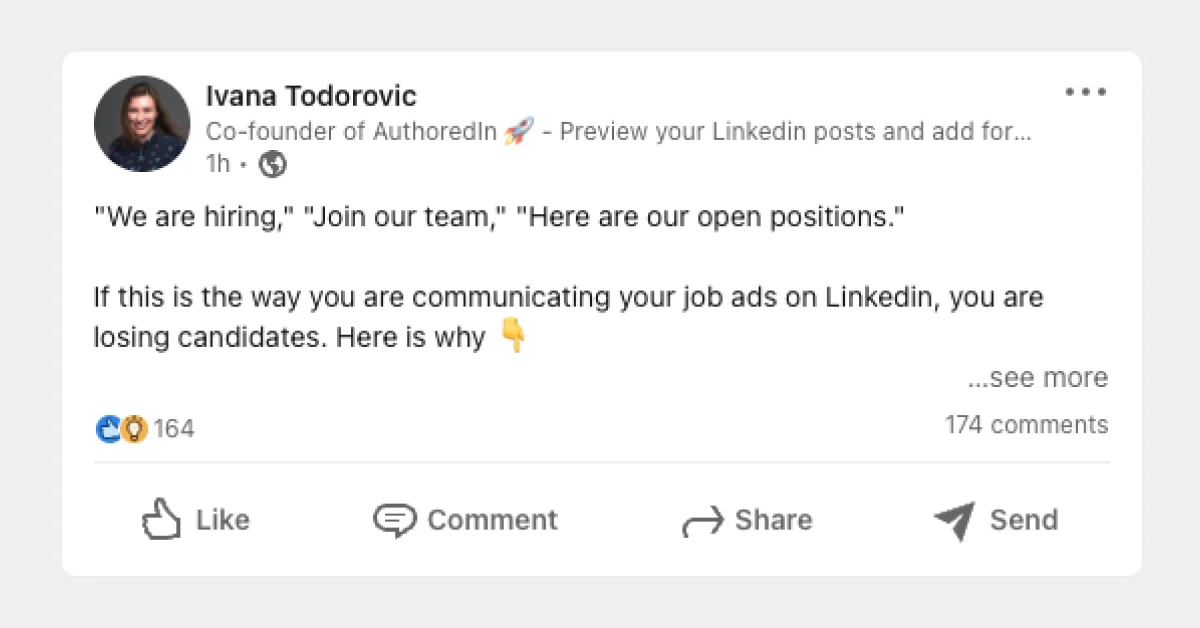Click the Comment button label
Image resolution: width=1200 pixels, height=628 pixels.
[x=492, y=519]
